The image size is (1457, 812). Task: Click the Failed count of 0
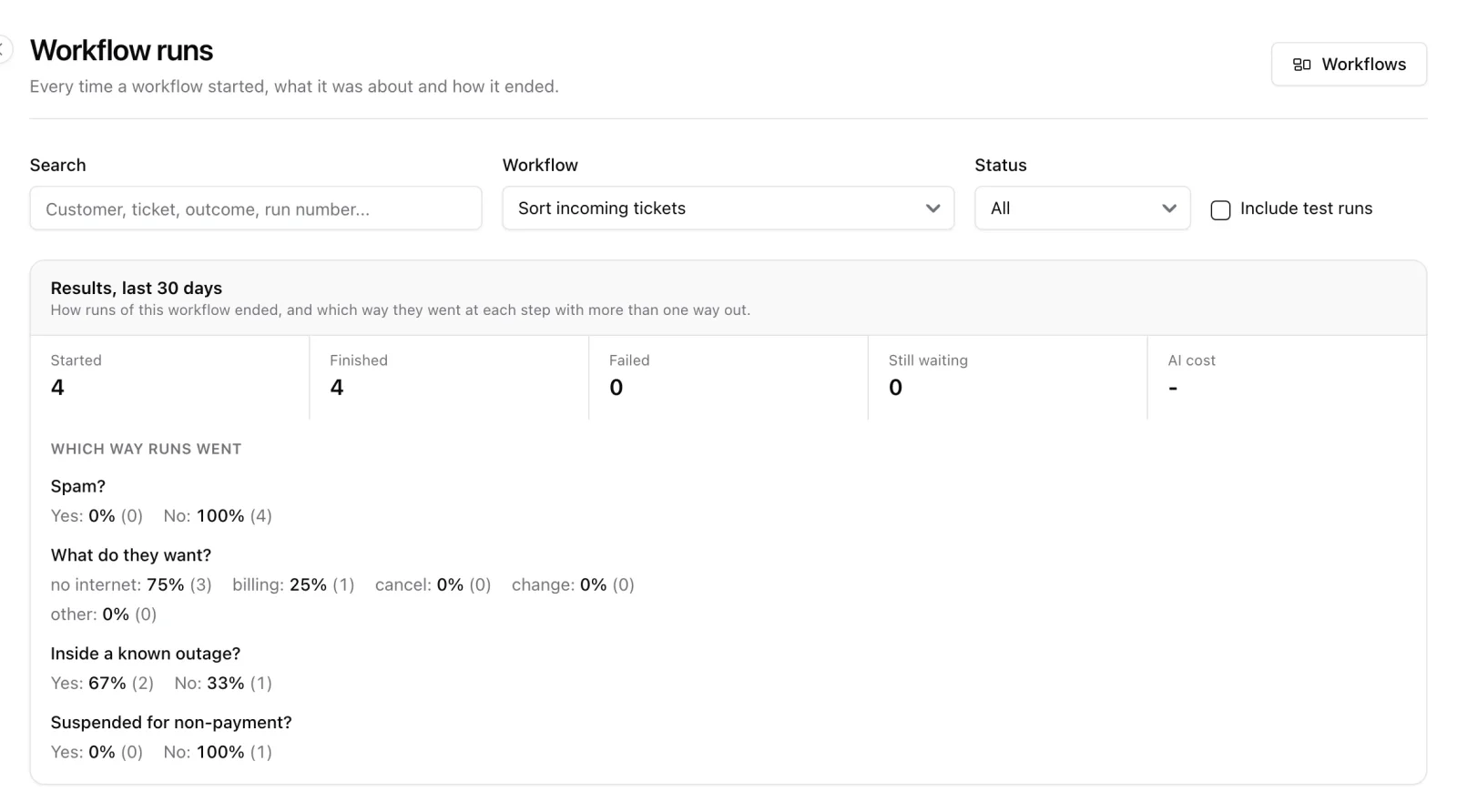point(616,388)
